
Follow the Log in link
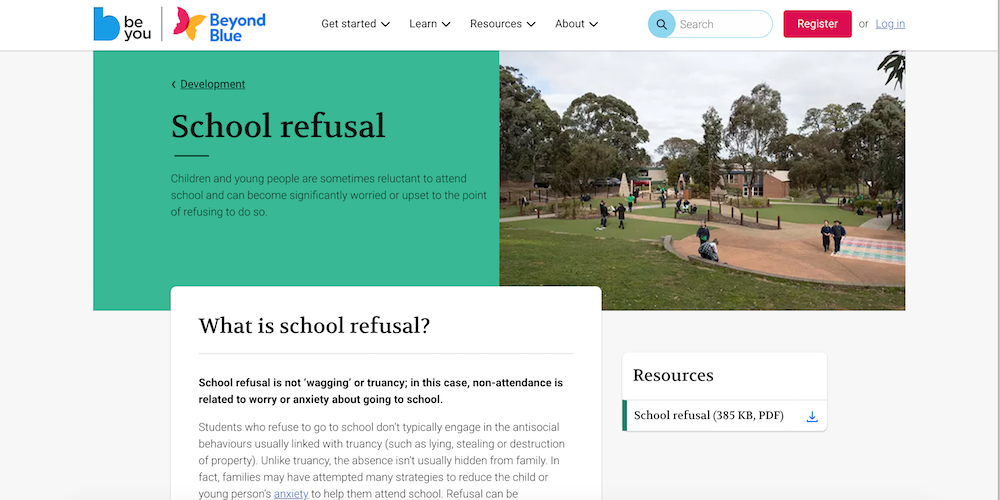(x=890, y=24)
